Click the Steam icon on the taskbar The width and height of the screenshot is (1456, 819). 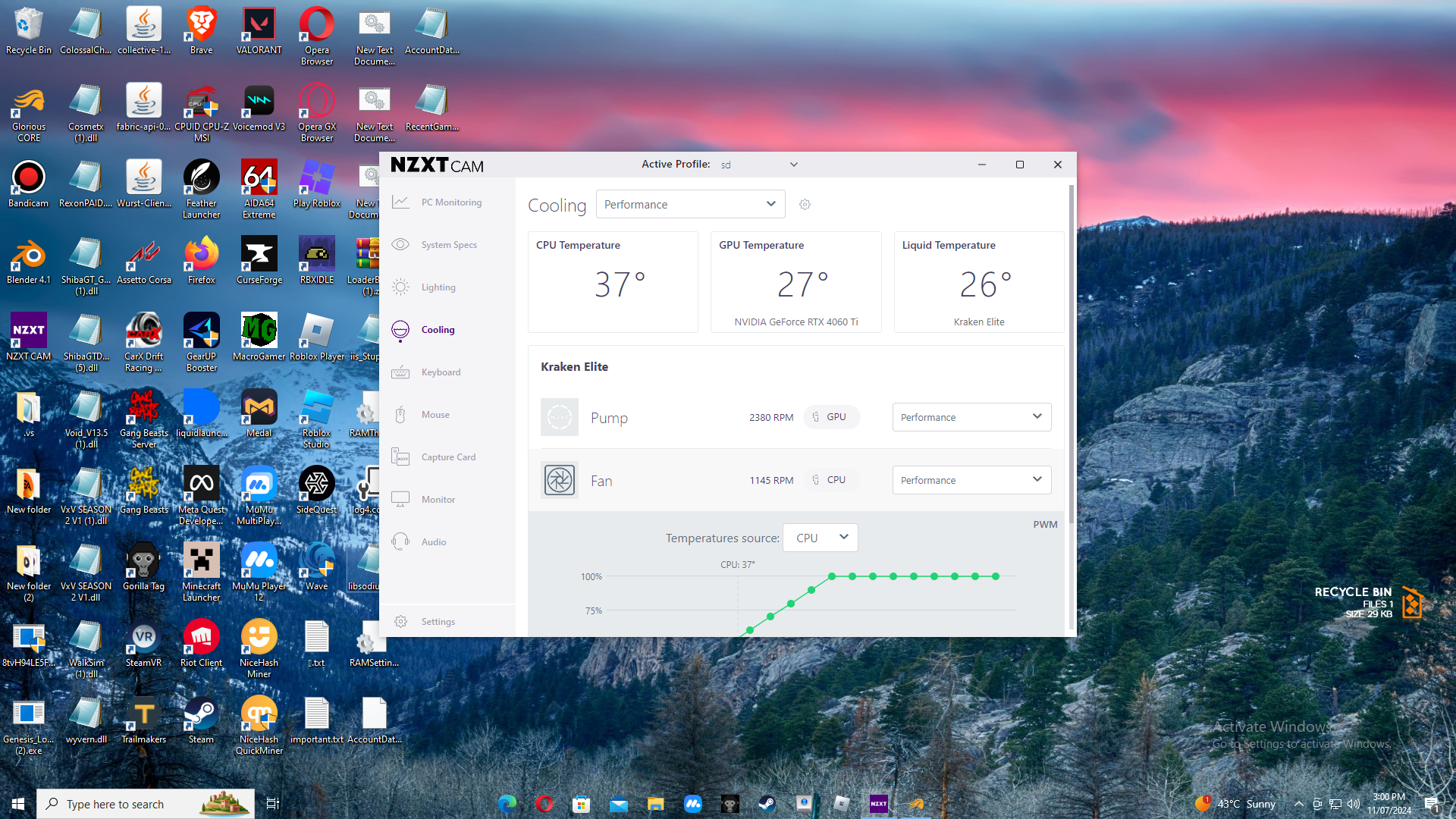tap(767, 804)
